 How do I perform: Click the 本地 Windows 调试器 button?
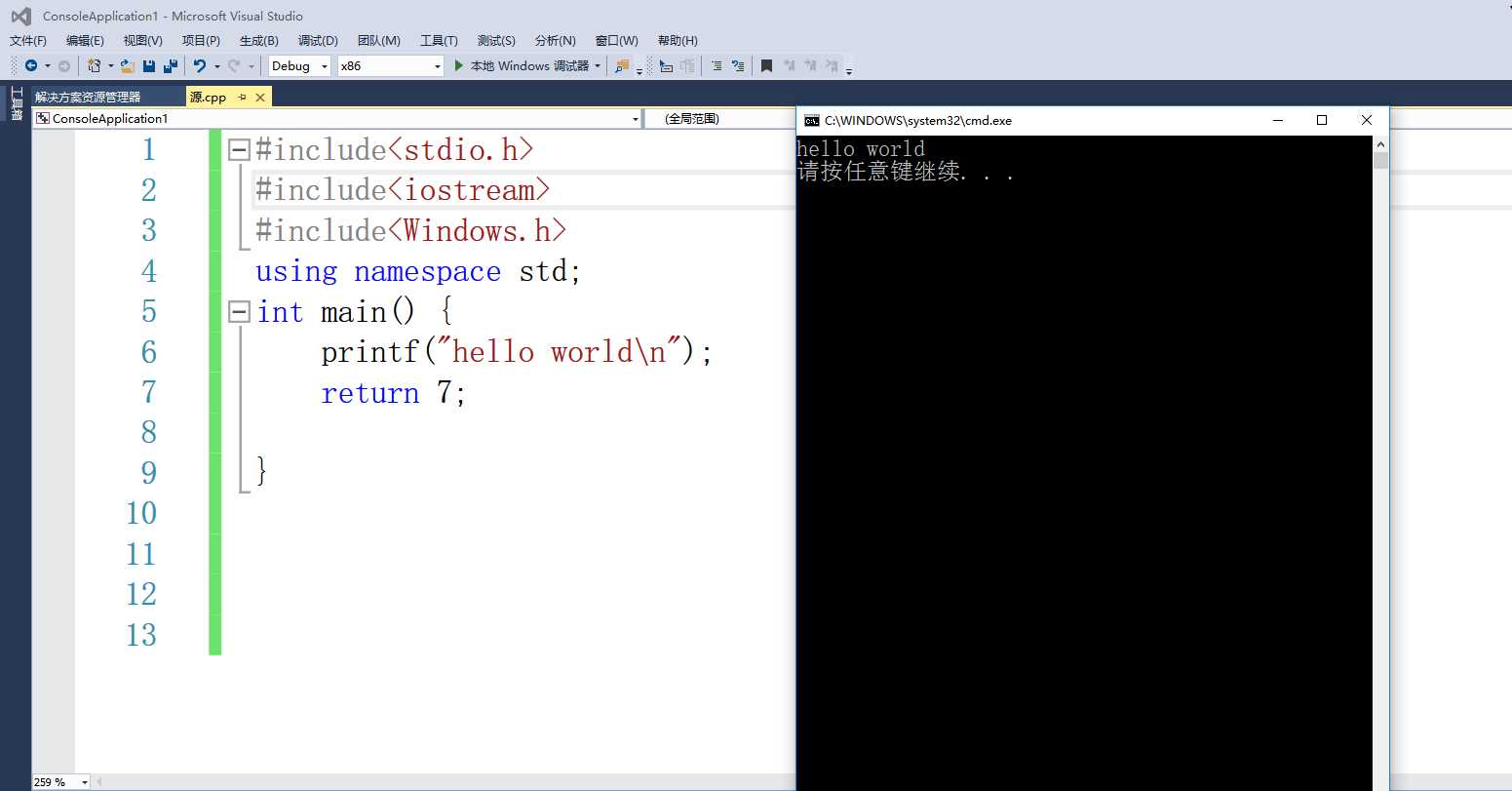pyautogui.click(x=526, y=65)
